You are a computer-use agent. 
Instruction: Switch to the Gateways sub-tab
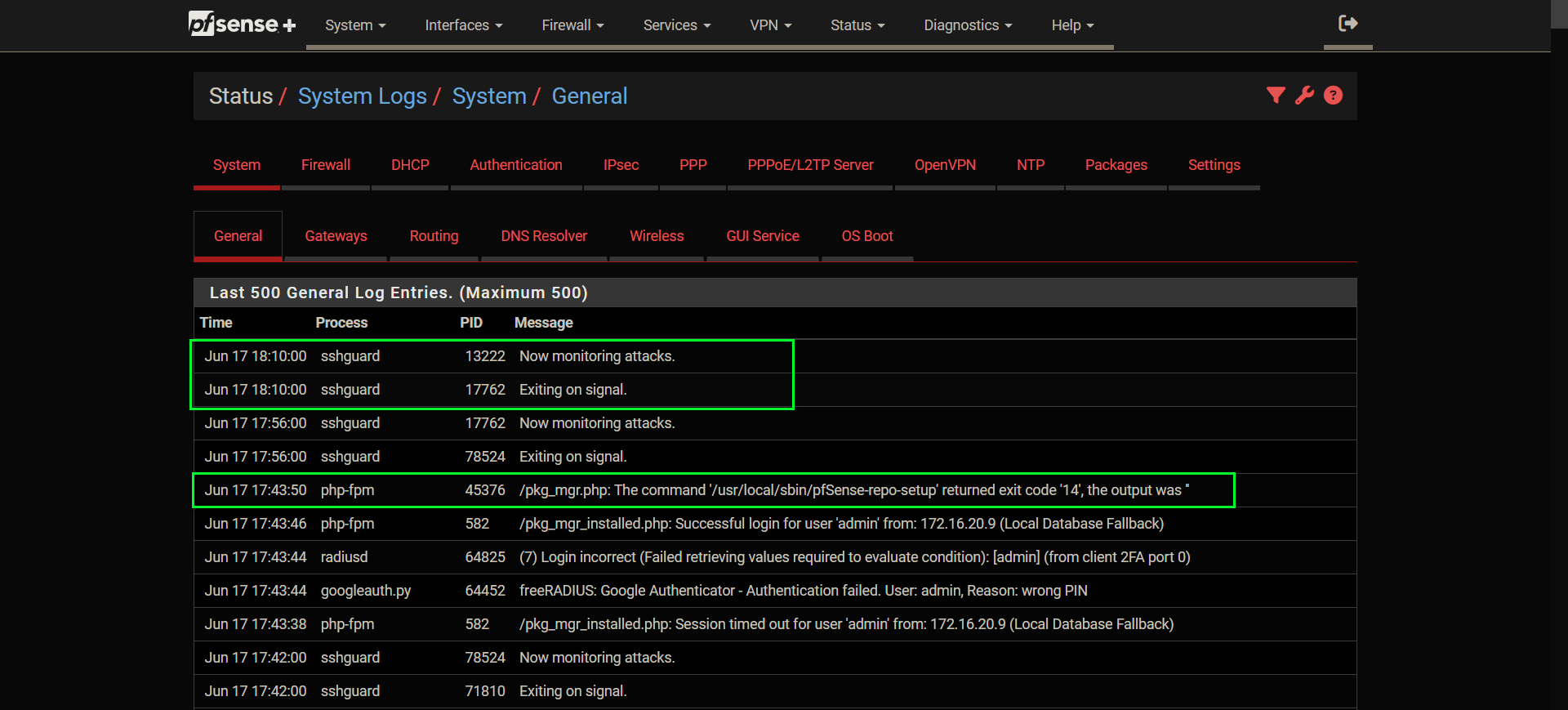[x=336, y=236]
